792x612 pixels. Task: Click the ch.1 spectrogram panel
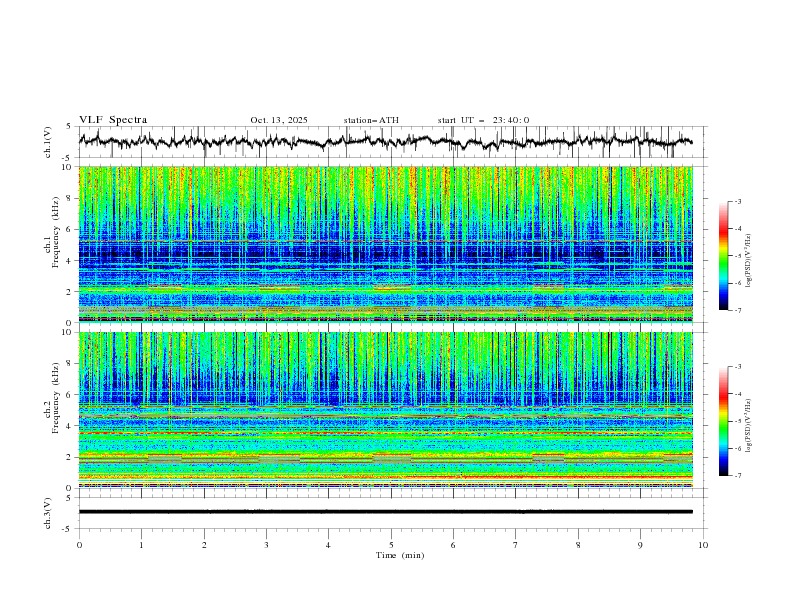click(386, 244)
